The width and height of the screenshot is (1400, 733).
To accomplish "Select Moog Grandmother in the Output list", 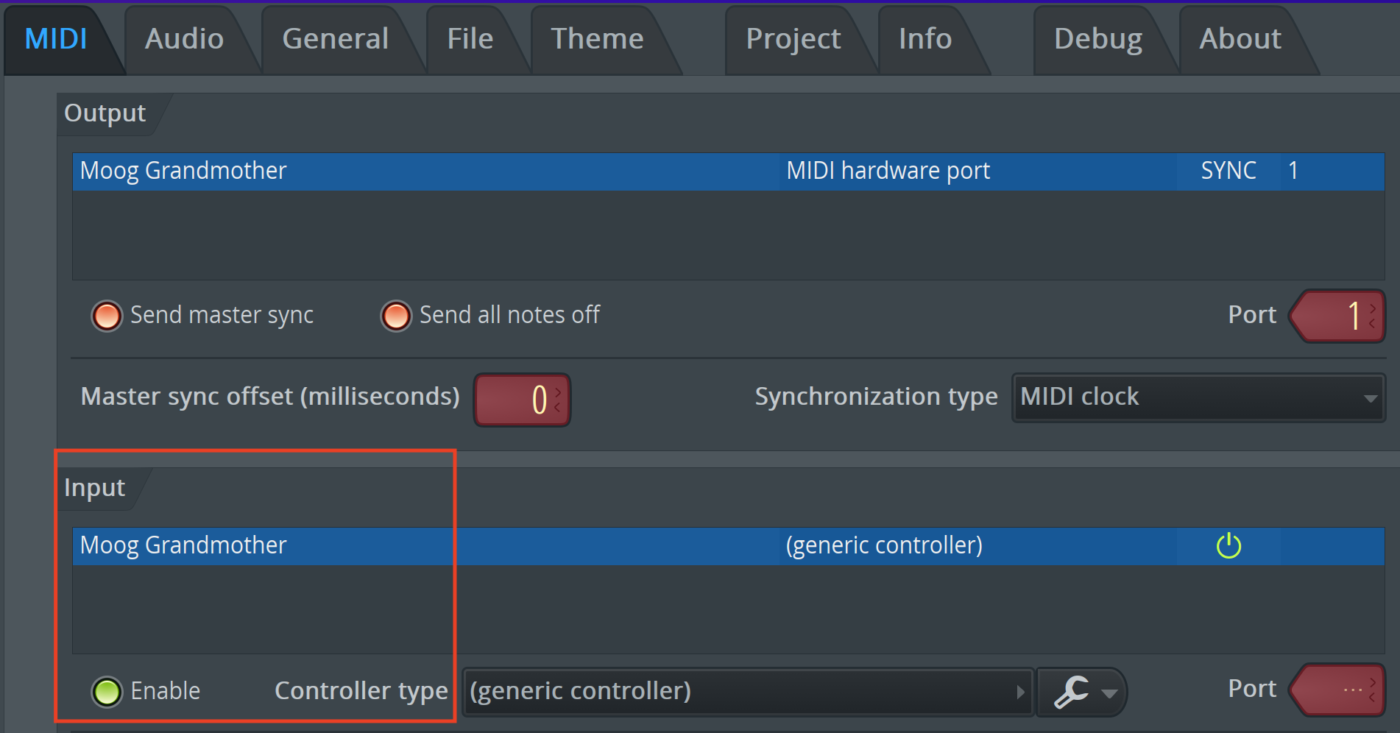I will pyautogui.click(x=184, y=171).
